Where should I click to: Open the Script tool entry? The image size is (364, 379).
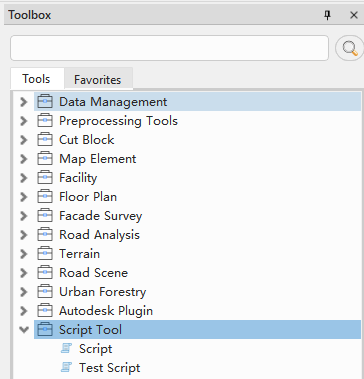[x=96, y=349]
